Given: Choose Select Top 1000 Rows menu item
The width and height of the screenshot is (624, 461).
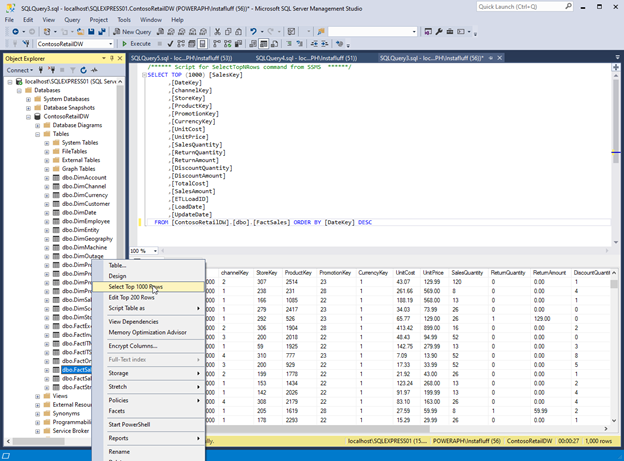Looking at the screenshot, I should tap(148, 287).
